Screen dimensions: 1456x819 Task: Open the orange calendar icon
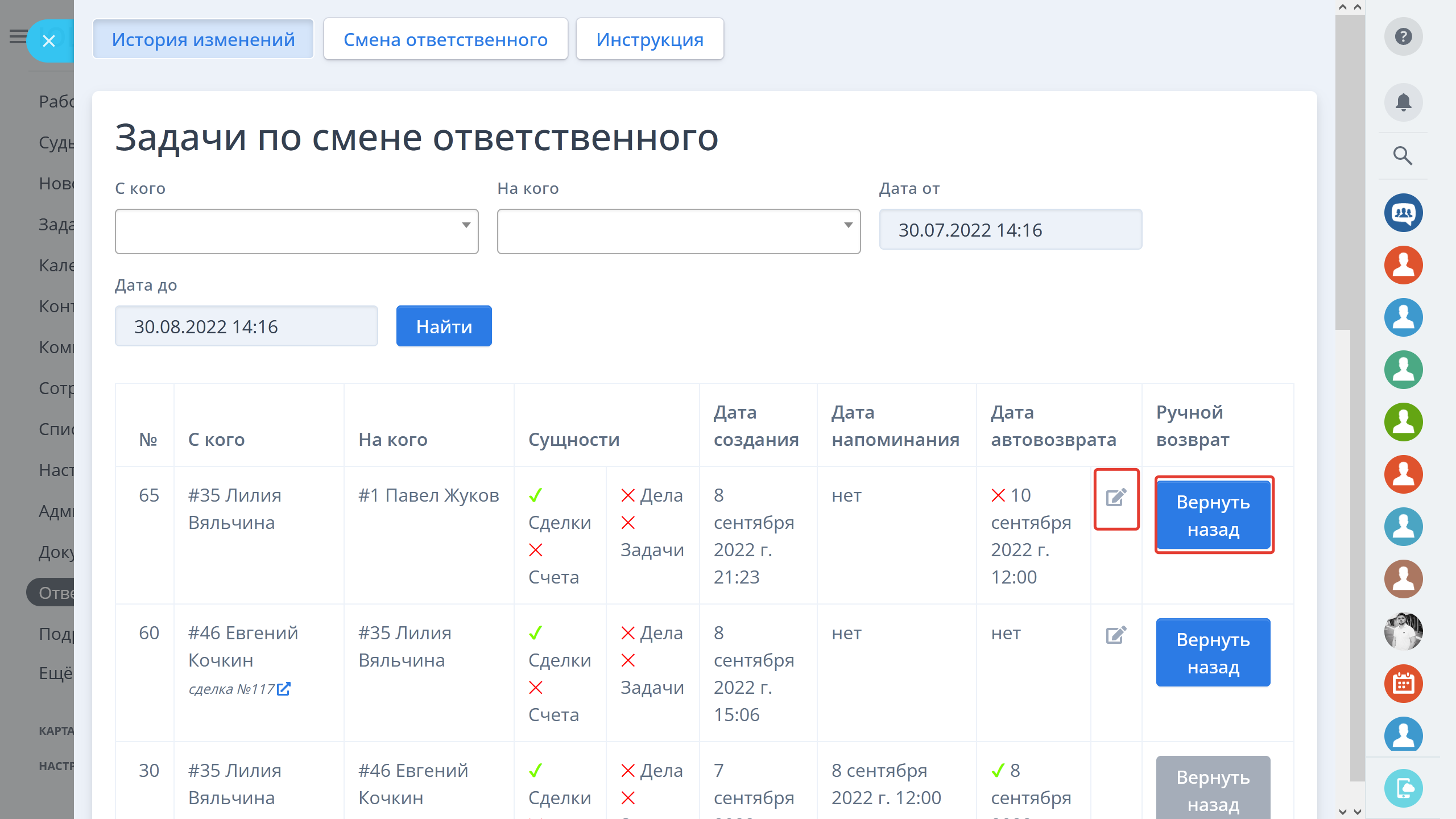point(1403,684)
